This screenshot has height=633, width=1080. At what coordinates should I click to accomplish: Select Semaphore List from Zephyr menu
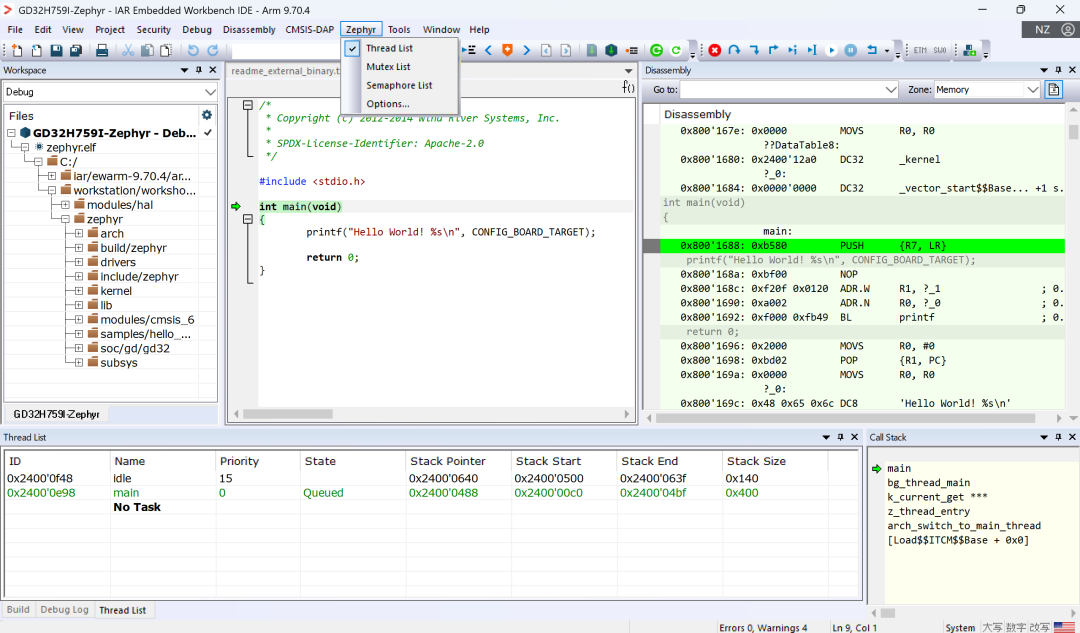pyautogui.click(x=399, y=85)
